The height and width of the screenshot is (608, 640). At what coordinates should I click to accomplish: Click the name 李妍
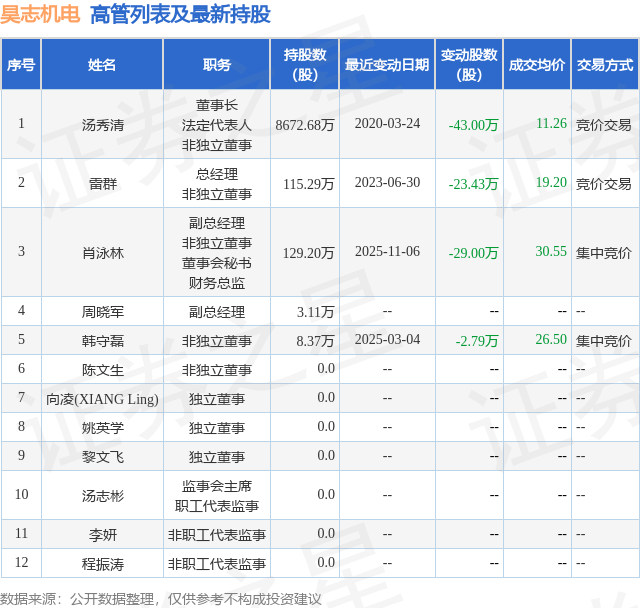pyautogui.click(x=102, y=535)
